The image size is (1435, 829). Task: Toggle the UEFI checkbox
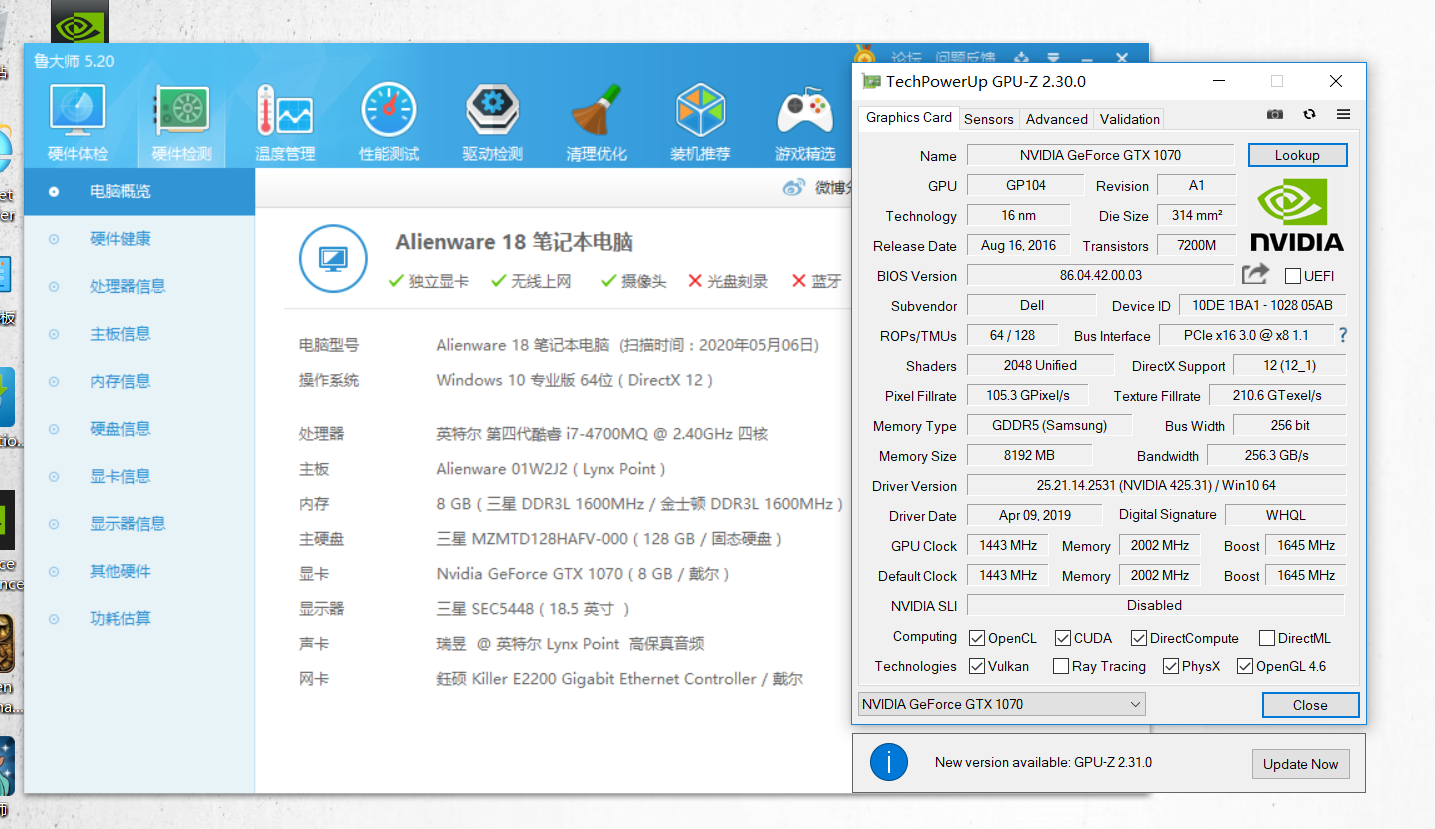[x=1293, y=276]
